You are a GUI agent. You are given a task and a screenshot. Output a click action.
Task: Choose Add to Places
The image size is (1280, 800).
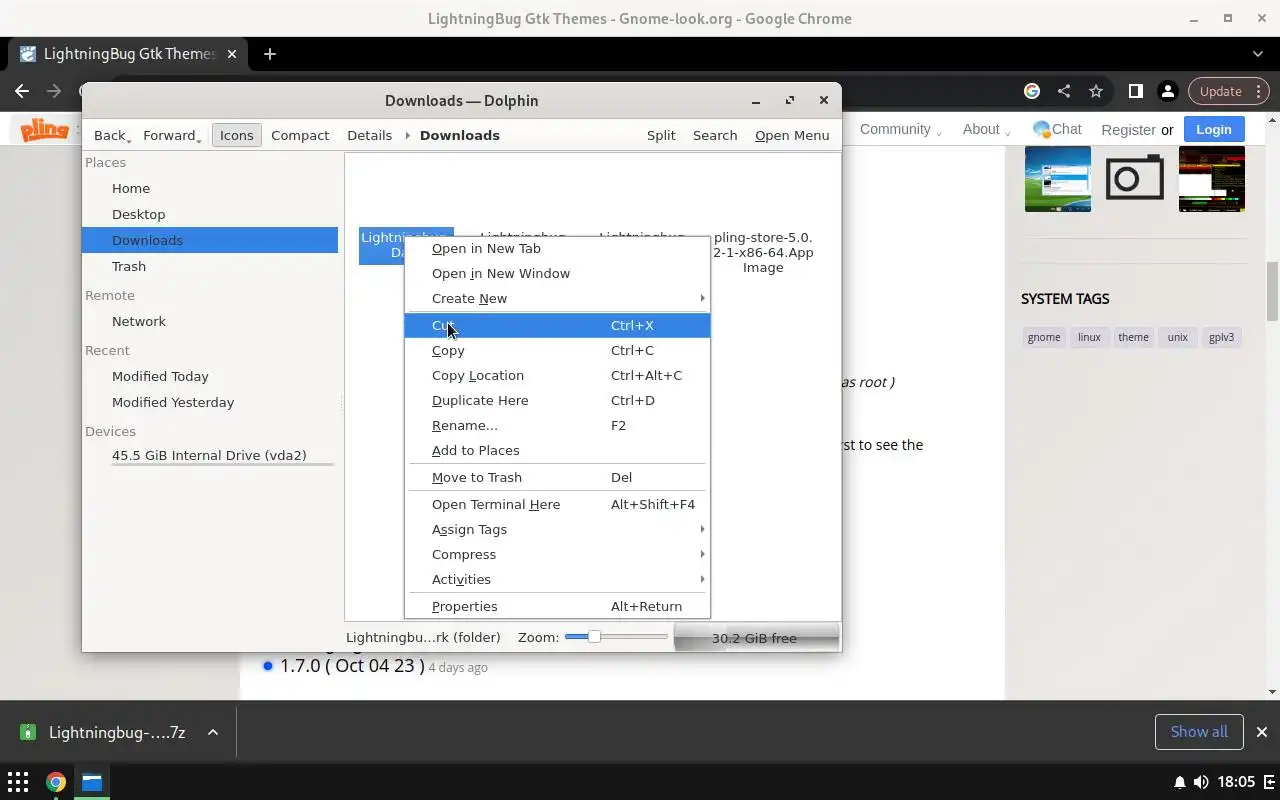coord(557,450)
